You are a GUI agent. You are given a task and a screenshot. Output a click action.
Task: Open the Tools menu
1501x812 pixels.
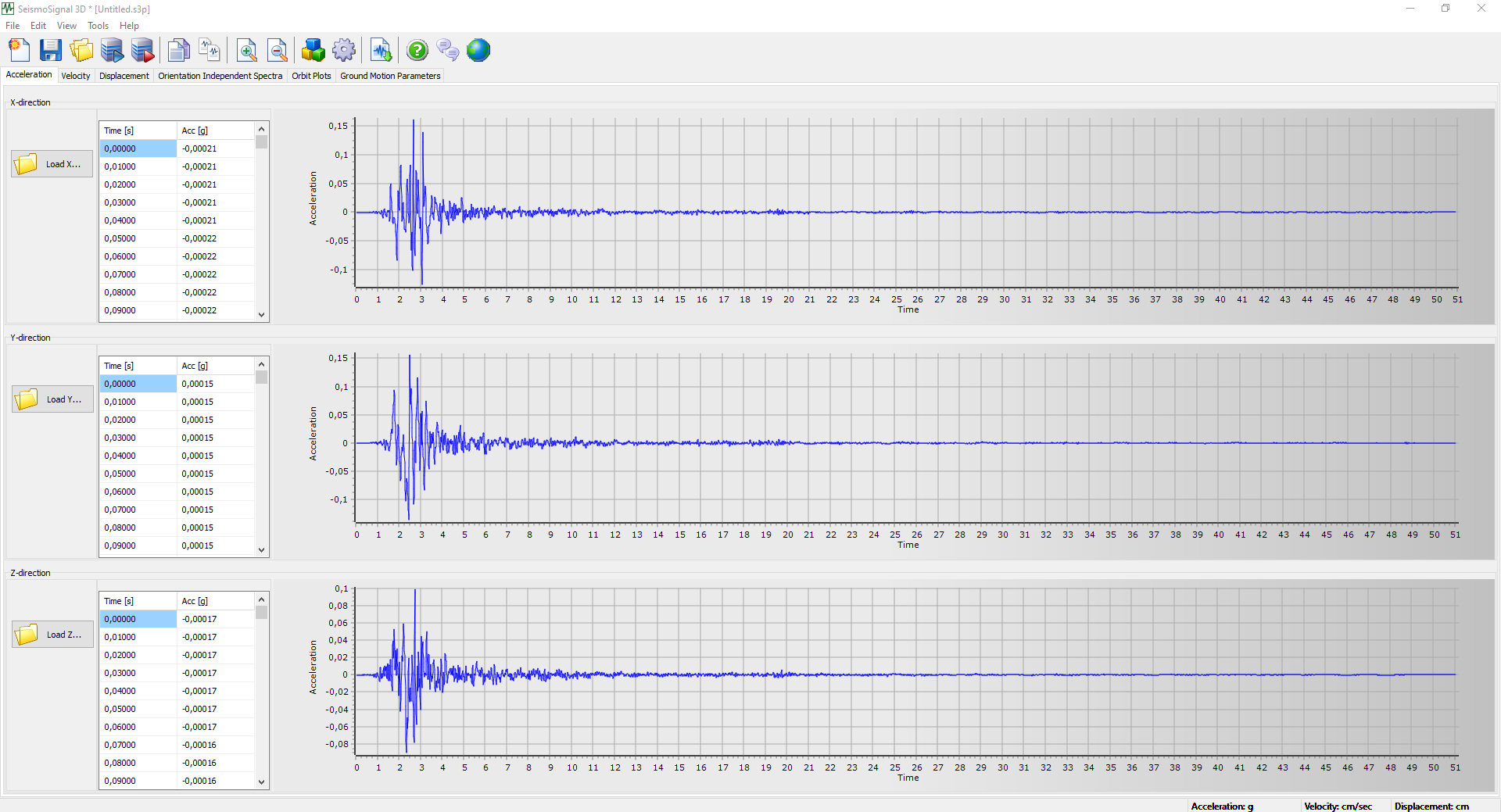[x=98, y=26]
